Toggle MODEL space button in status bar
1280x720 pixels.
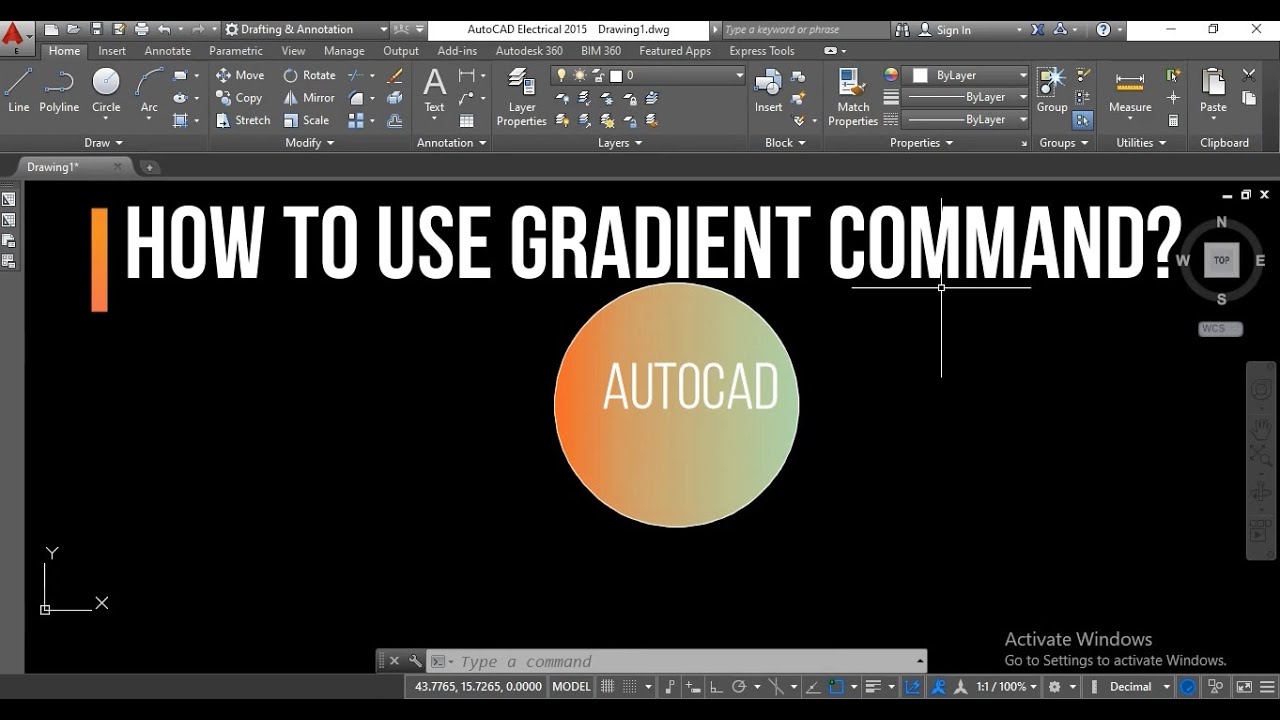tap(571, 687)
